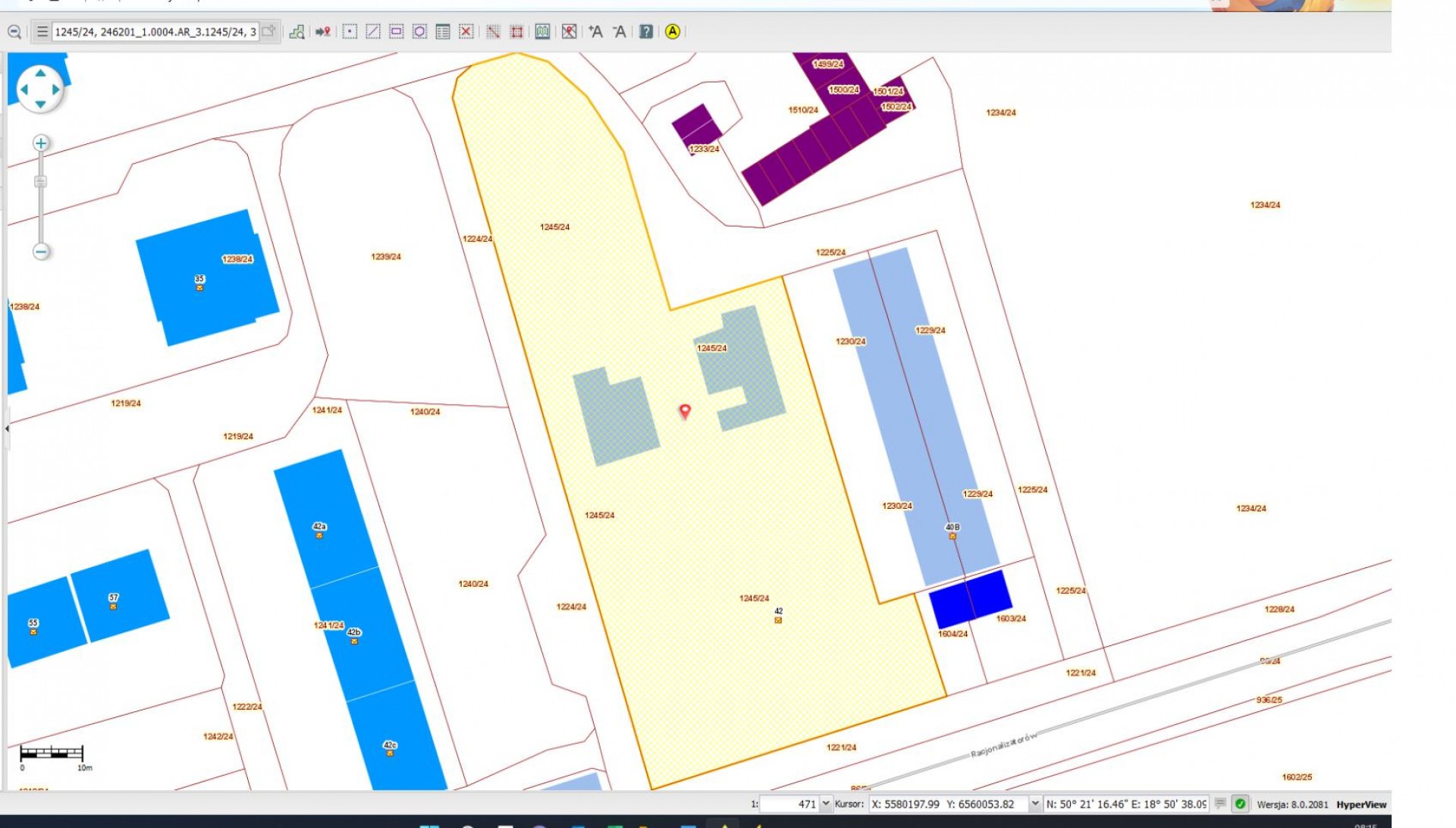Viewport: 1456px width, 828px height.
Task: Click the yellow circled A icon
Action: click(673, 32)
